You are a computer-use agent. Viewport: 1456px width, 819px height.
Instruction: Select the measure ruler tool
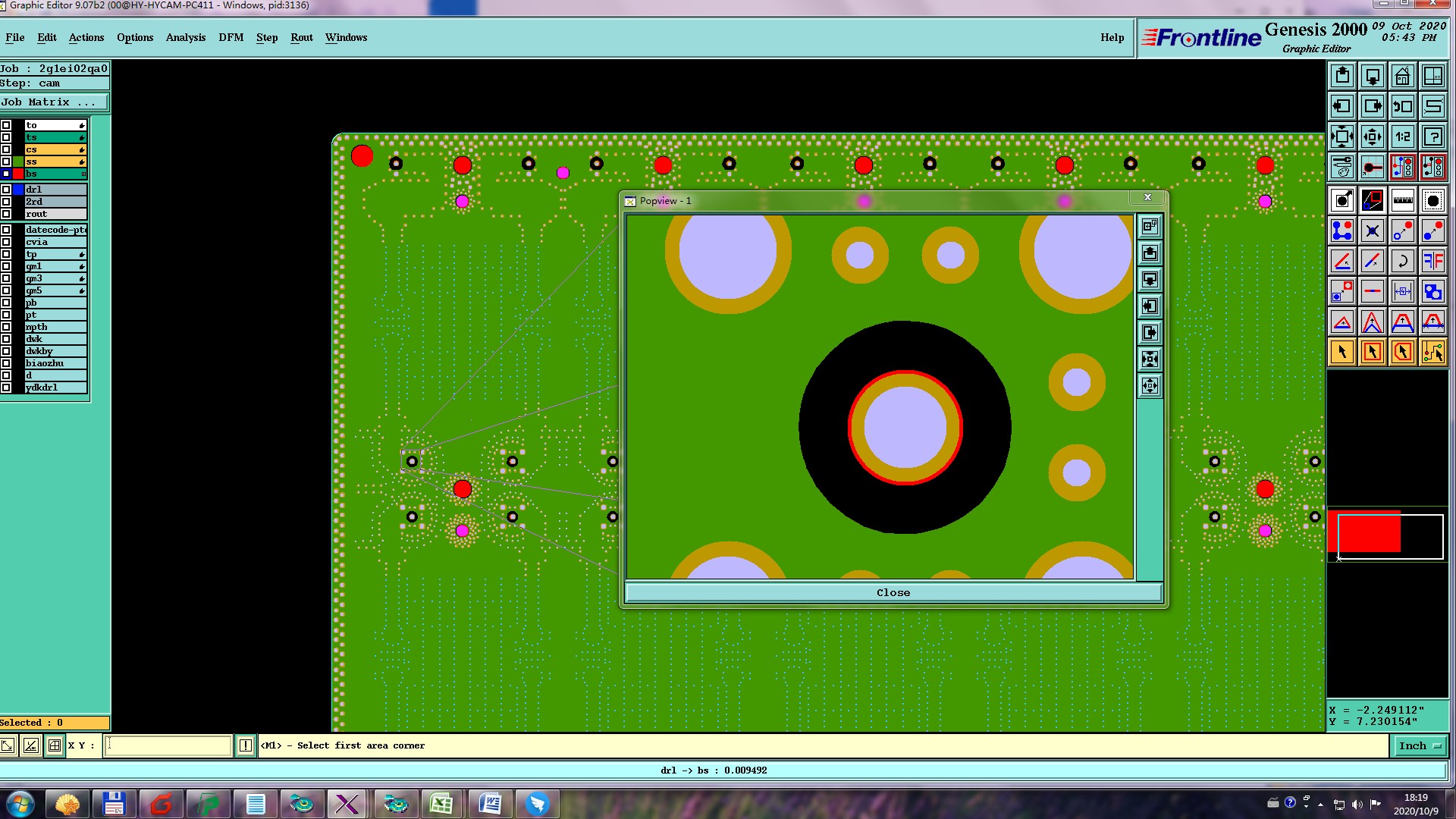[x=1402, y=200]
